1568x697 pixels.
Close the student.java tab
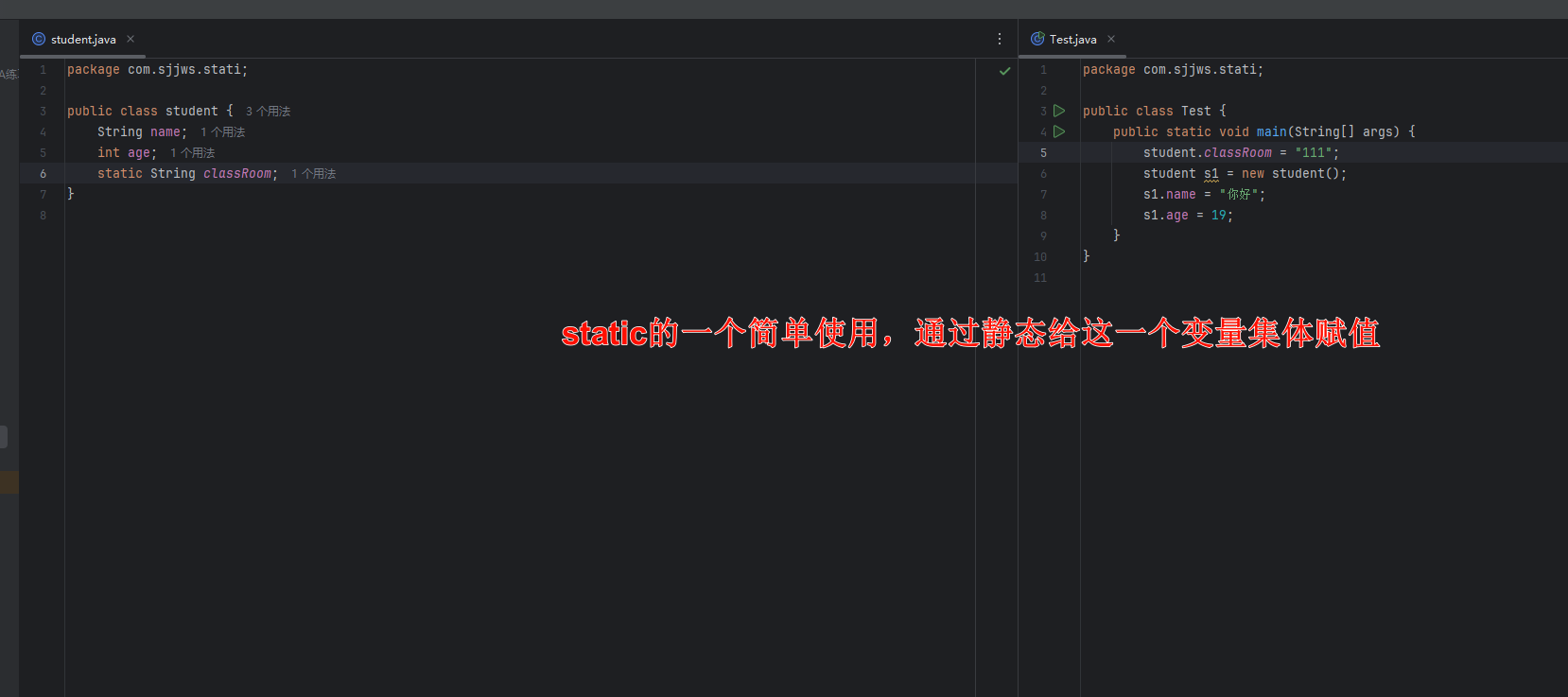click(131, 39)
